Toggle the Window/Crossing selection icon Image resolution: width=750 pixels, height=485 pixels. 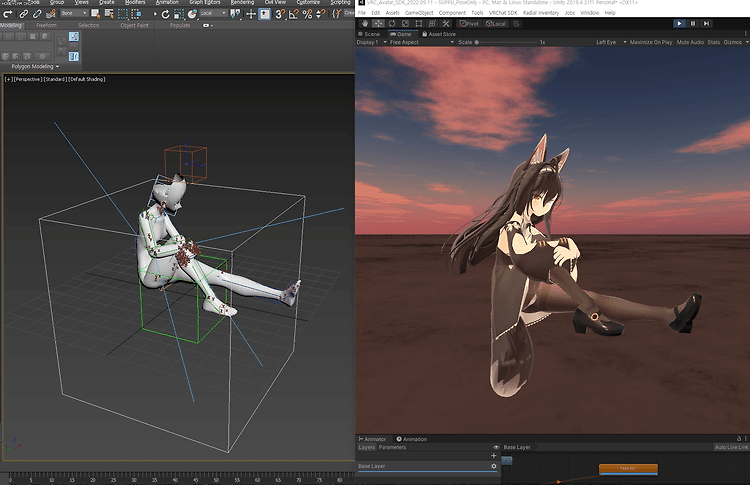tap(136, 14)
